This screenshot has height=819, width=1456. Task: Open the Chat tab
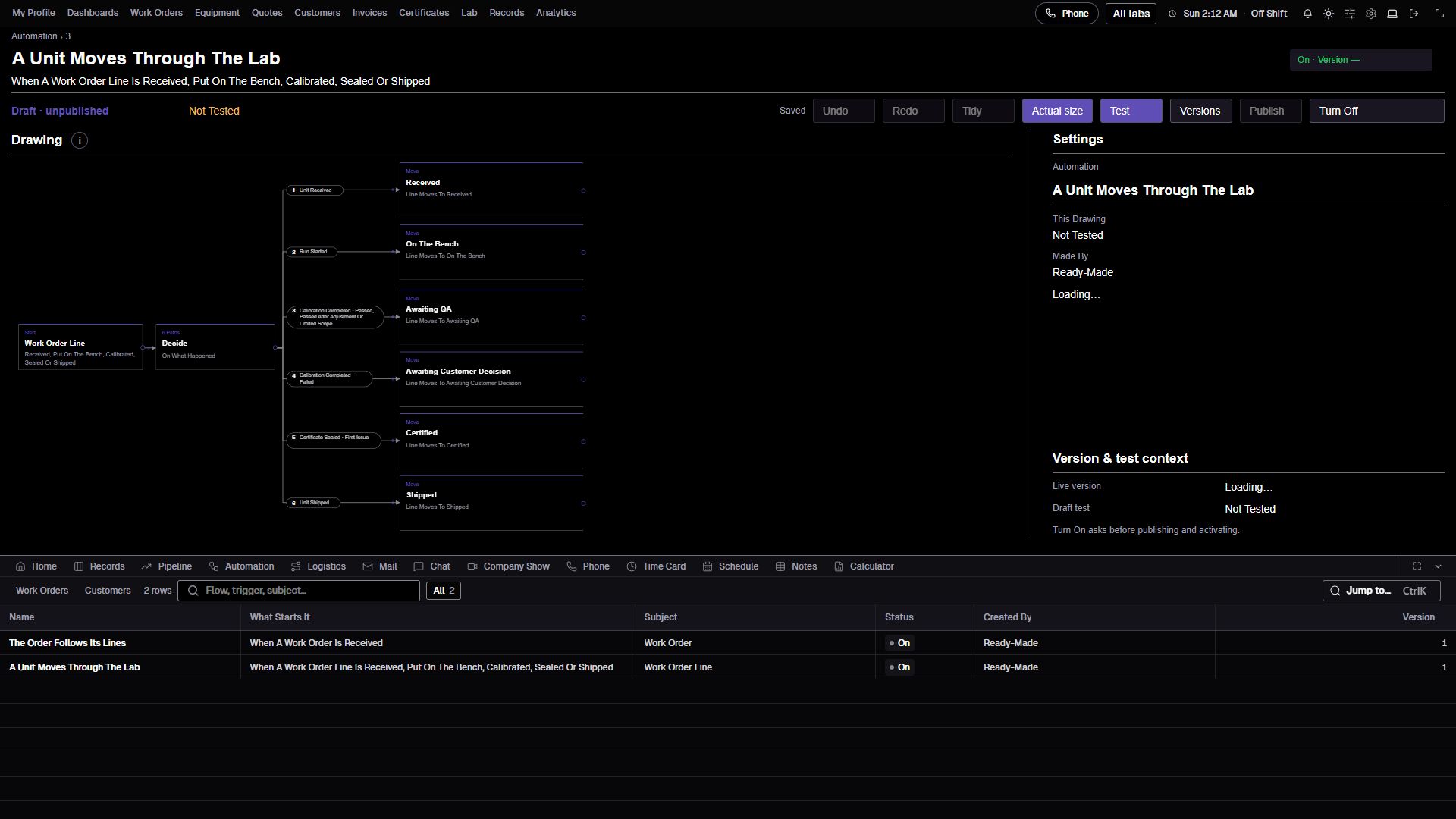[x=432, y=566]
